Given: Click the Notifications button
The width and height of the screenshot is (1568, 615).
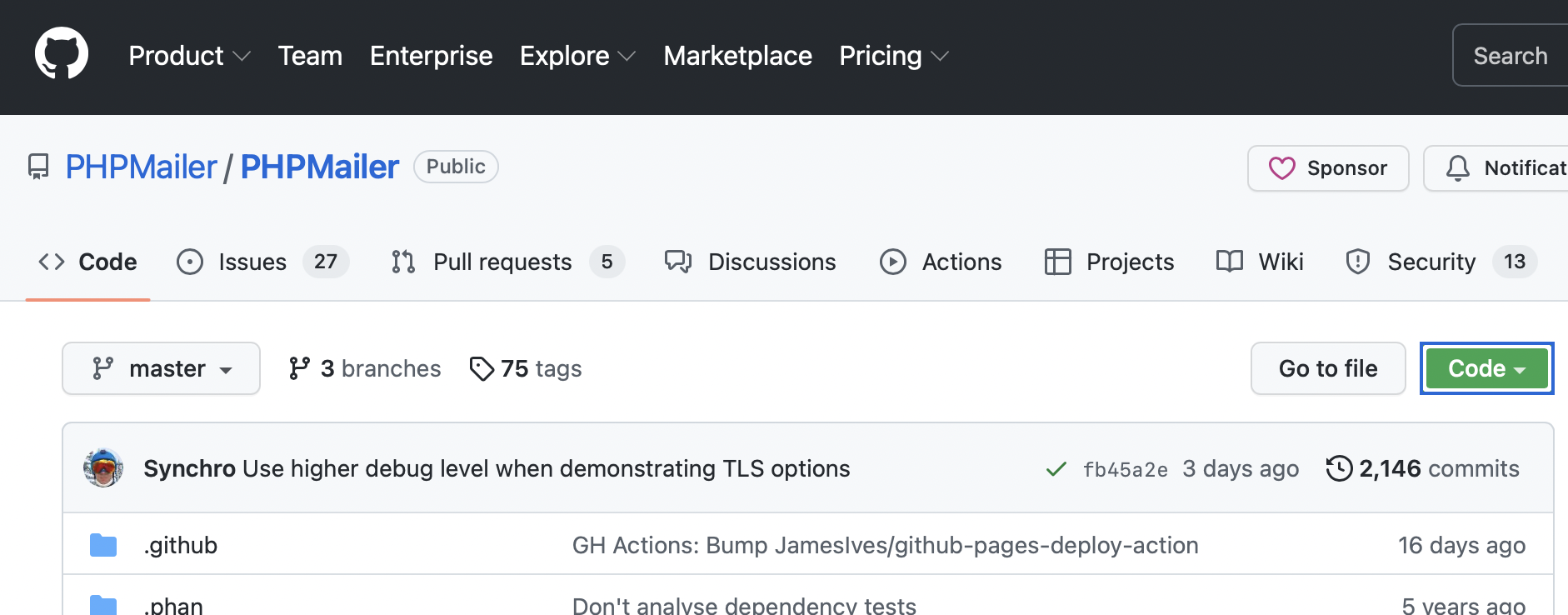Looking at the screenshot, I should 1496,168.
